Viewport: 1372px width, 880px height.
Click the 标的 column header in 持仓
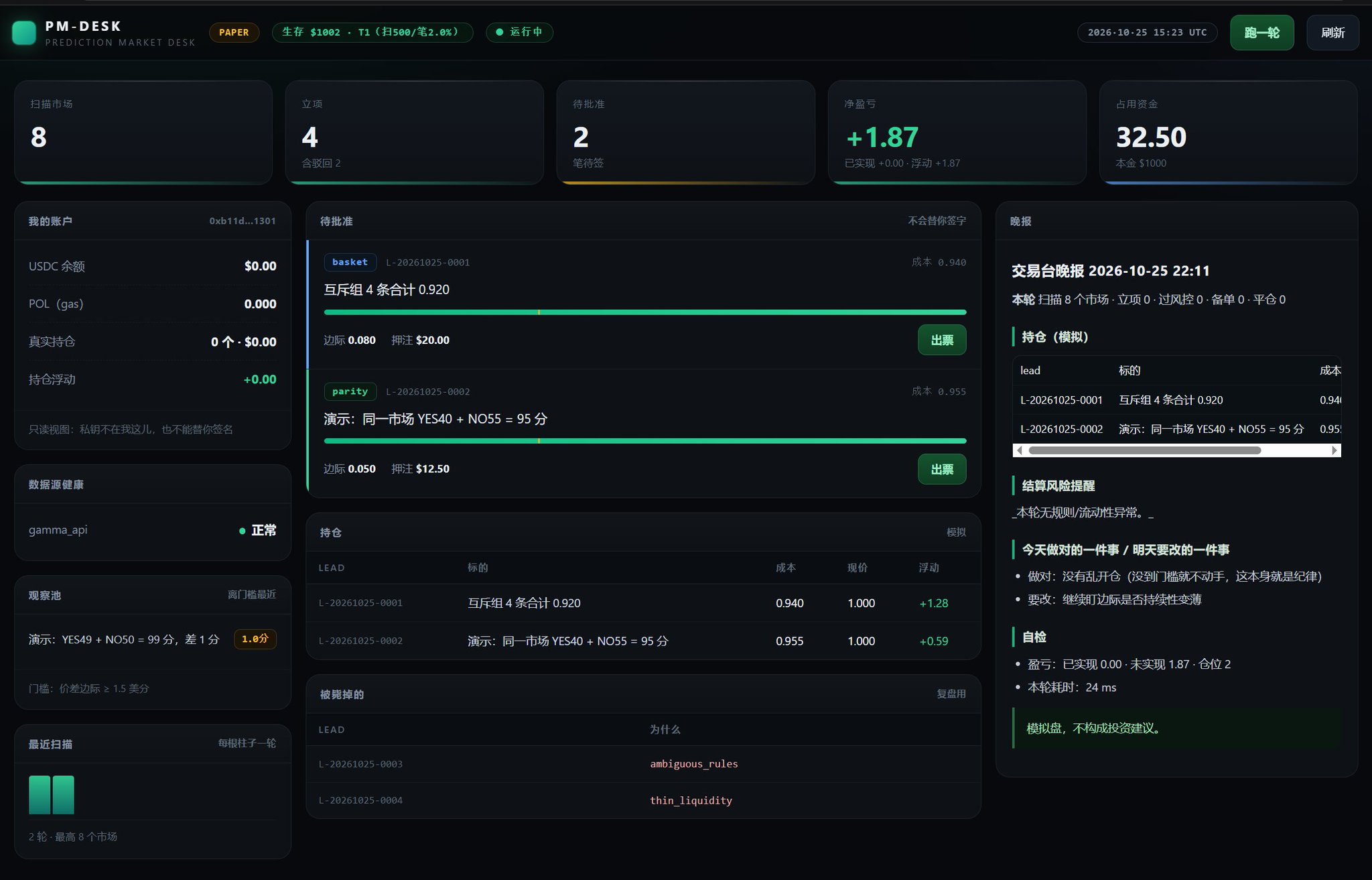tap(478, 568)
